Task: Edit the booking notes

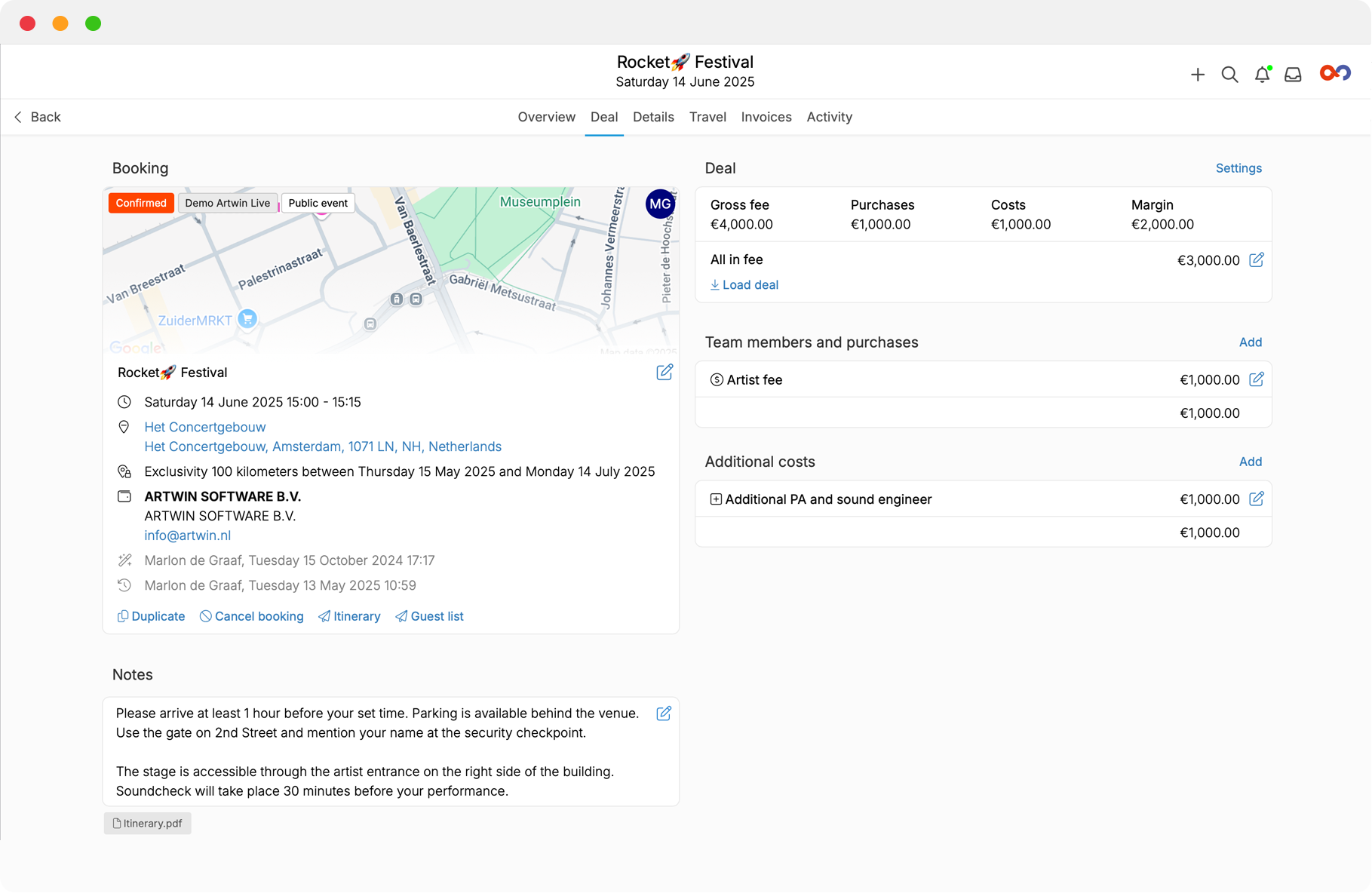Action: pos(663,713)
